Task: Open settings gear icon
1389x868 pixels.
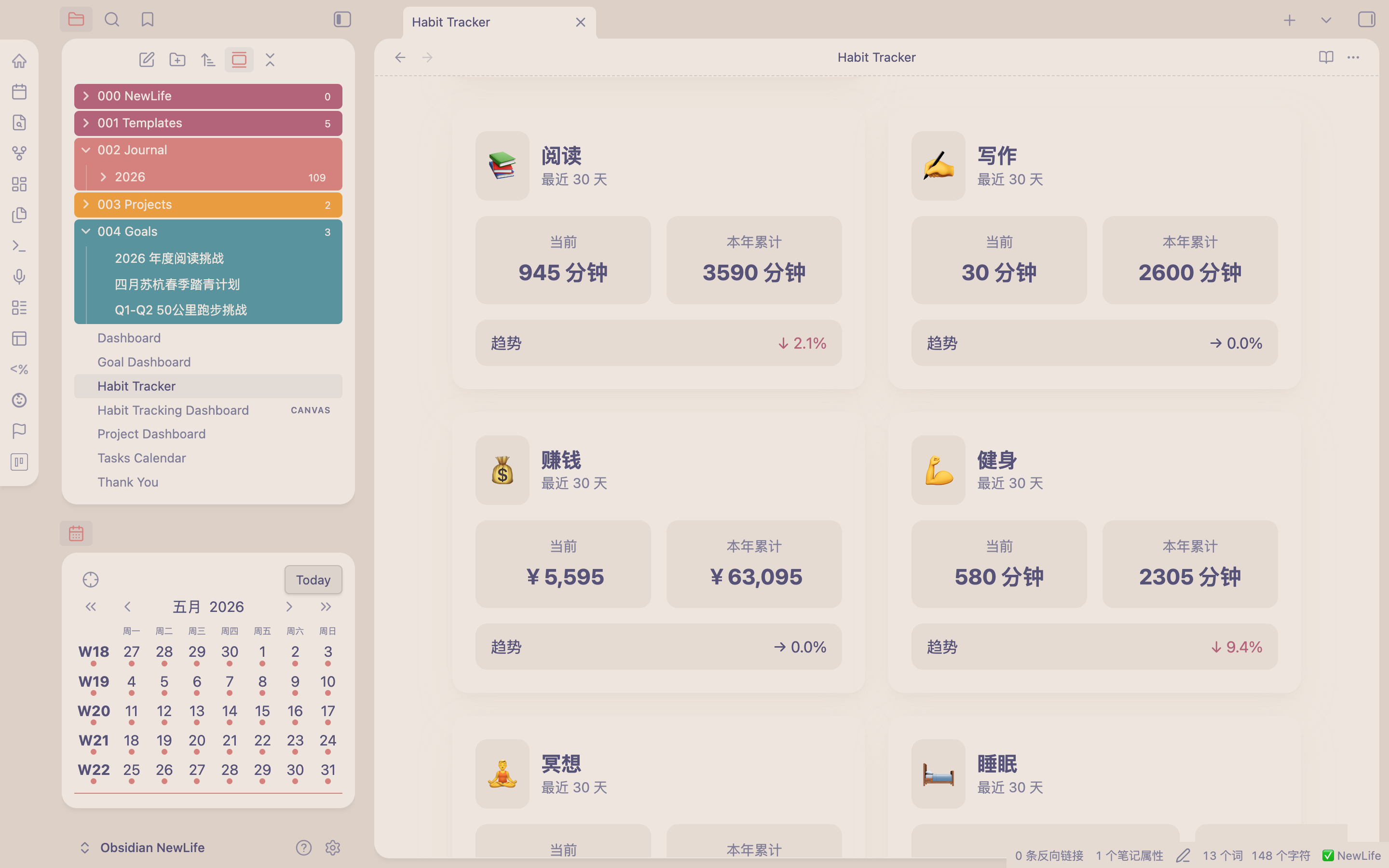Action: point(333,848)
